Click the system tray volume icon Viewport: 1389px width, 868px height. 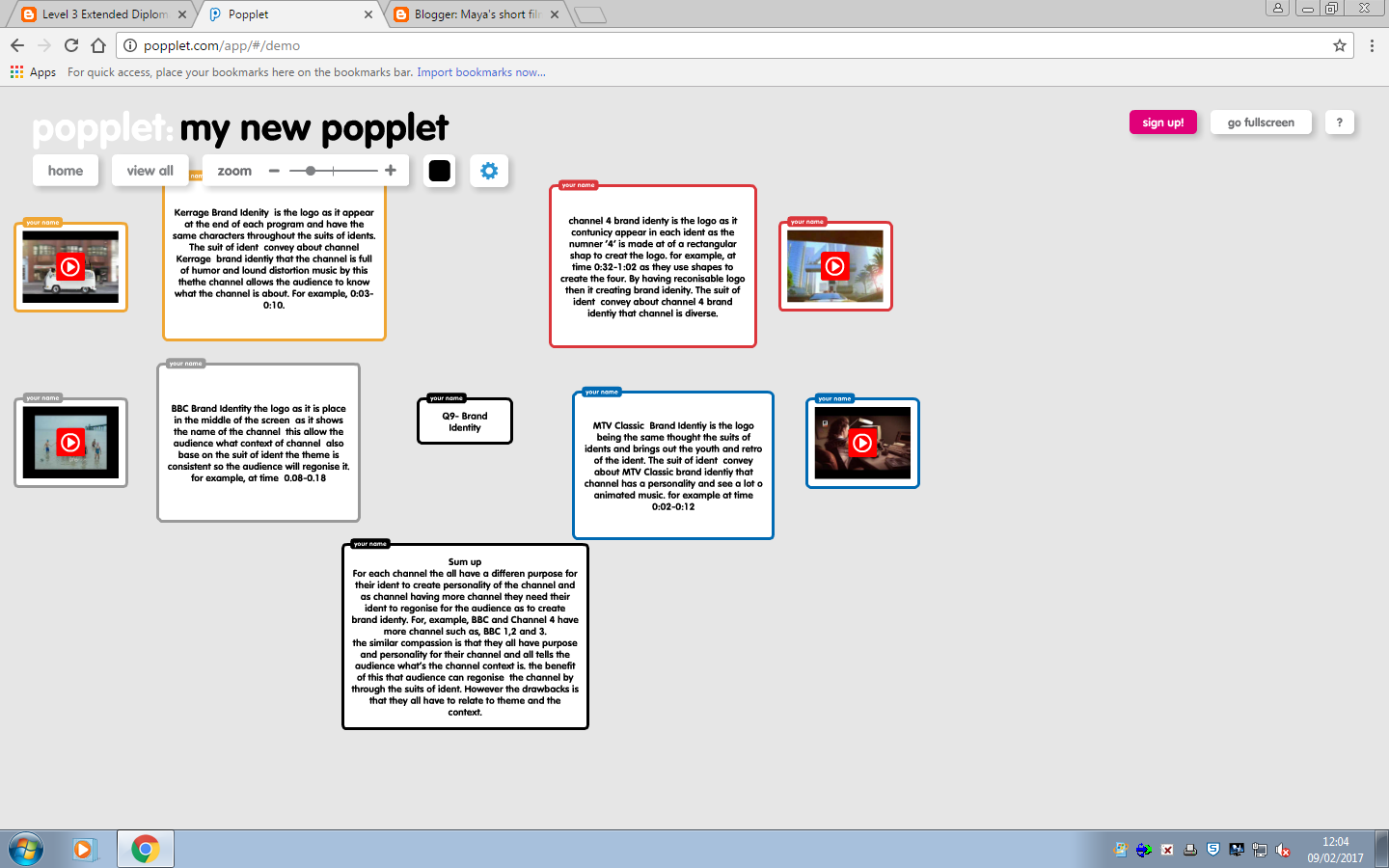click(x=1283, y=850)
